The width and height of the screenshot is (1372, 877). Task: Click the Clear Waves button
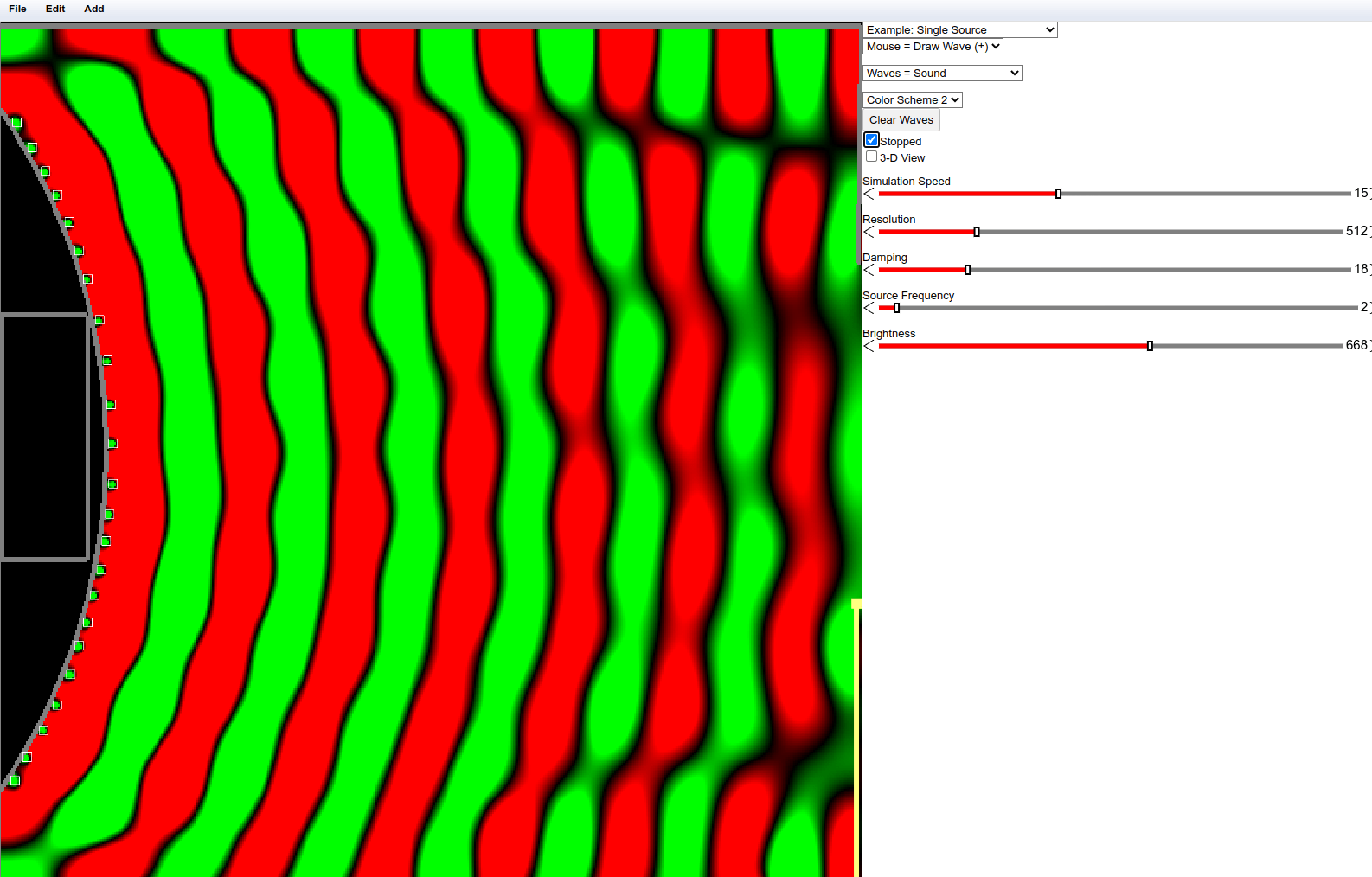tap(901, 120)
